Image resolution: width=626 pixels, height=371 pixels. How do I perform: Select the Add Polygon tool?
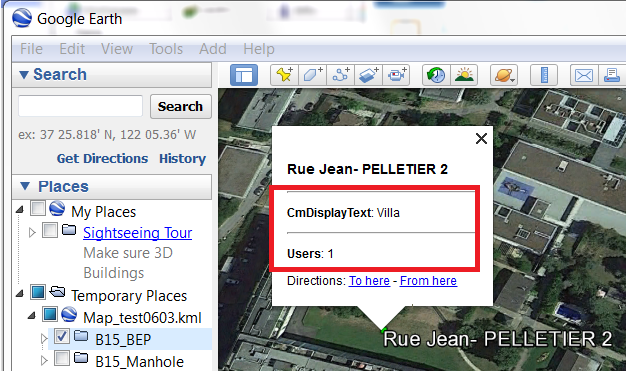point(312,75)
